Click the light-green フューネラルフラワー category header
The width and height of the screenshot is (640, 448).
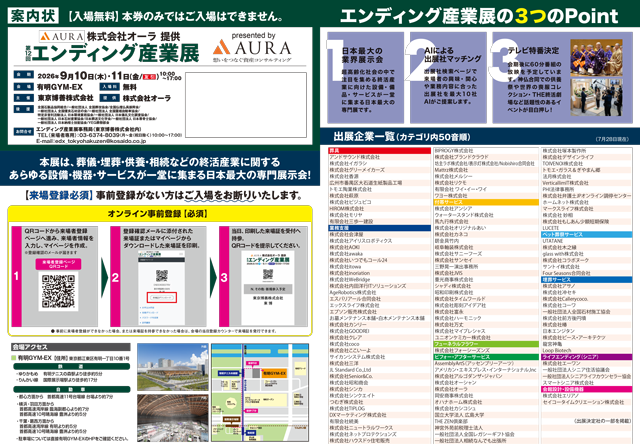[486, 344]
